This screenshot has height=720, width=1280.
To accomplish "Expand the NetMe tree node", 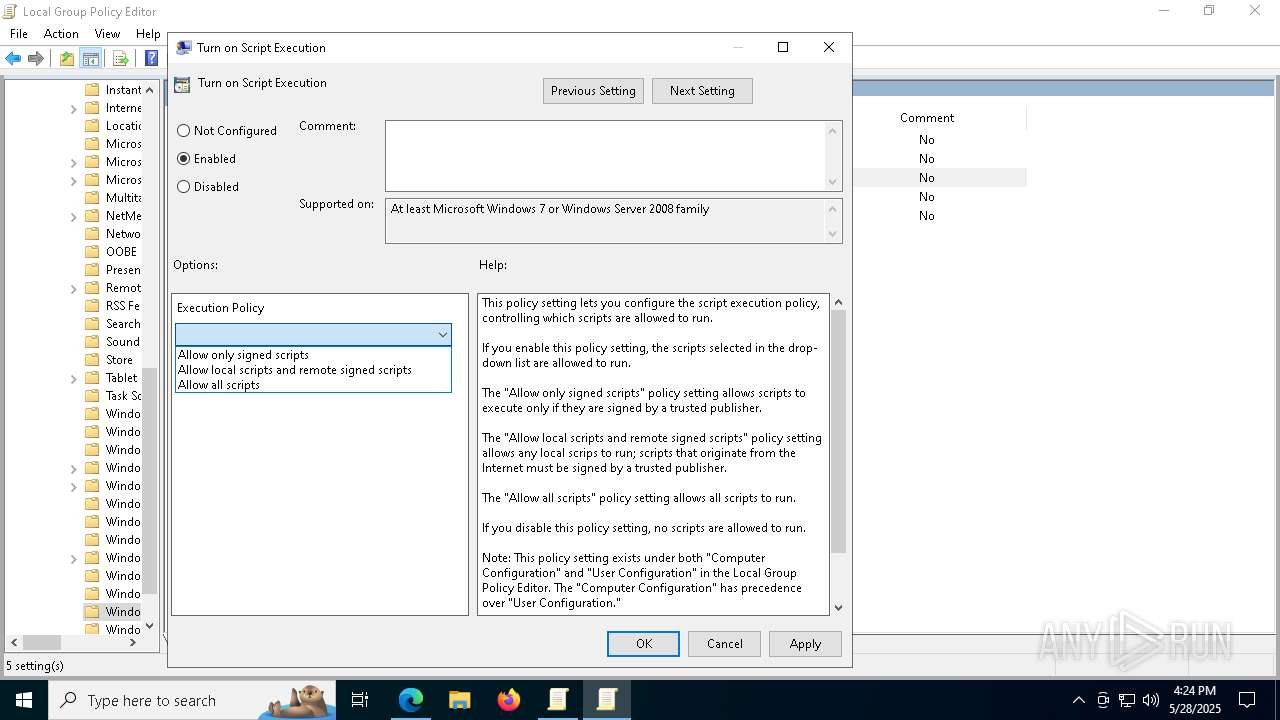I will point(73,216).
